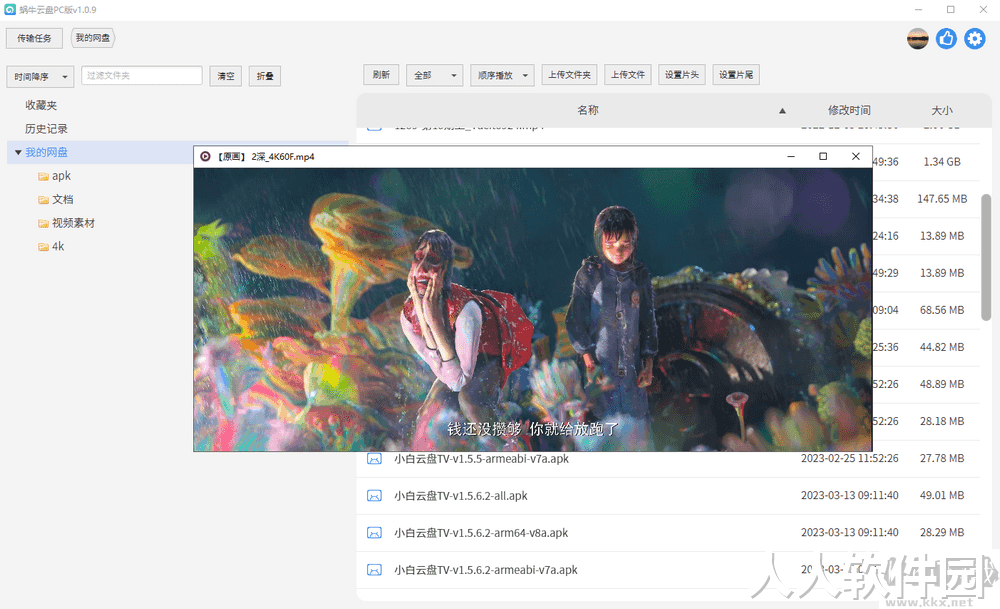Click the 折叠 collapse button
This screenshot has height=609, width=1000.
coord(265,76)
